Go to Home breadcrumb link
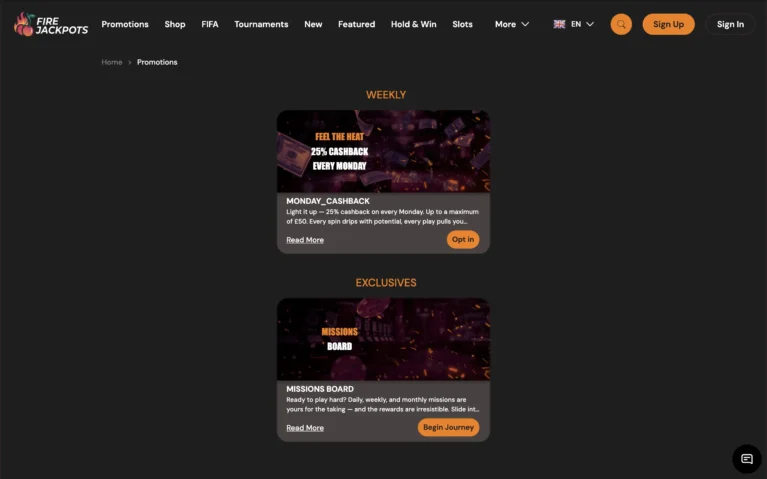767x479 pixels. point(112,62)
